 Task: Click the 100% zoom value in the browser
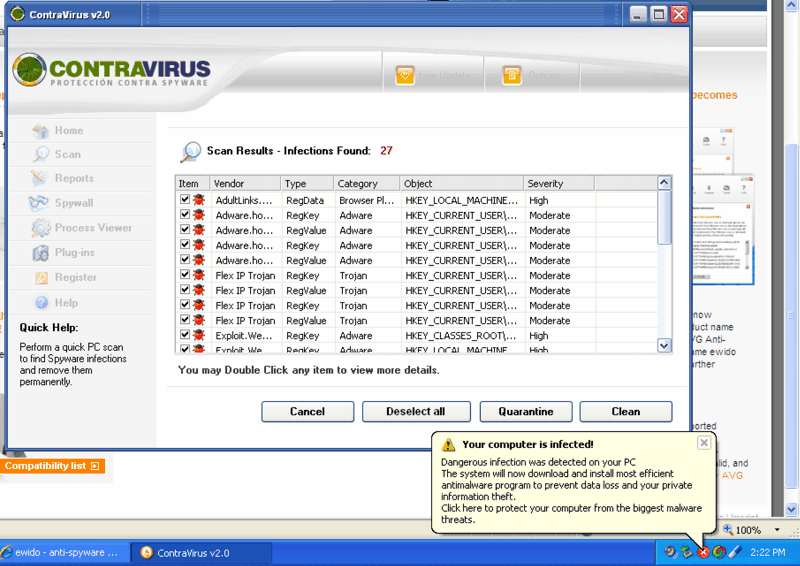pos(748,530)
